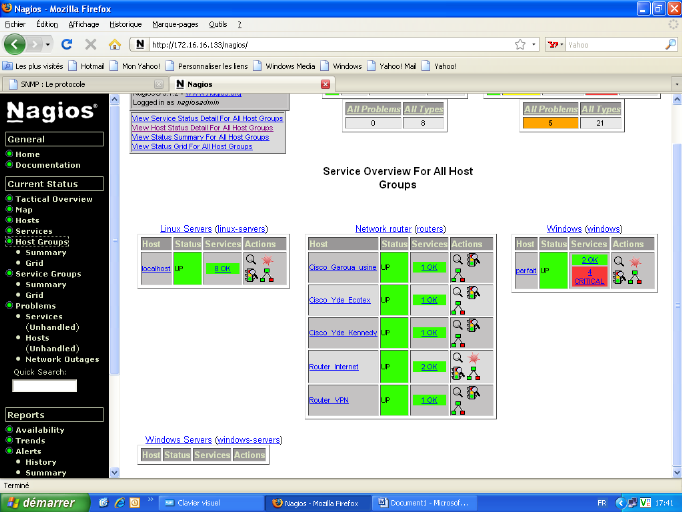Image resolution: width=682 pixels, height=512 pixels.
Task: Close the Nagios browser tab
Action: point(325,84)
